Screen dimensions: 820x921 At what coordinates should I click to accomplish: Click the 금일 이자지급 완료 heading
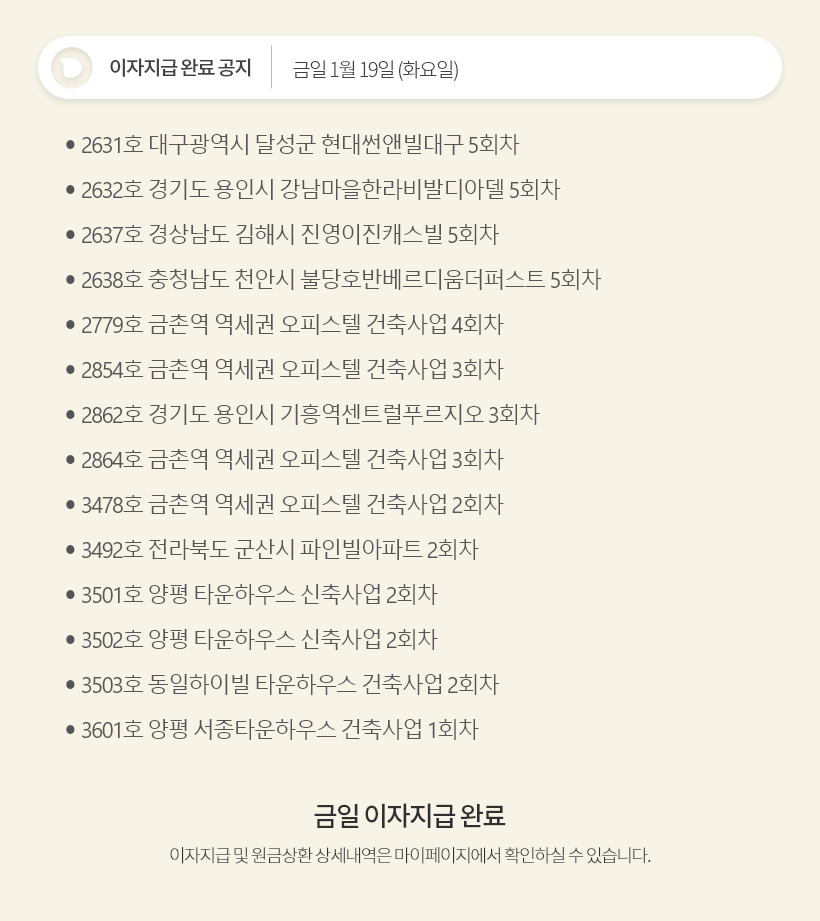tap(410, 816)
